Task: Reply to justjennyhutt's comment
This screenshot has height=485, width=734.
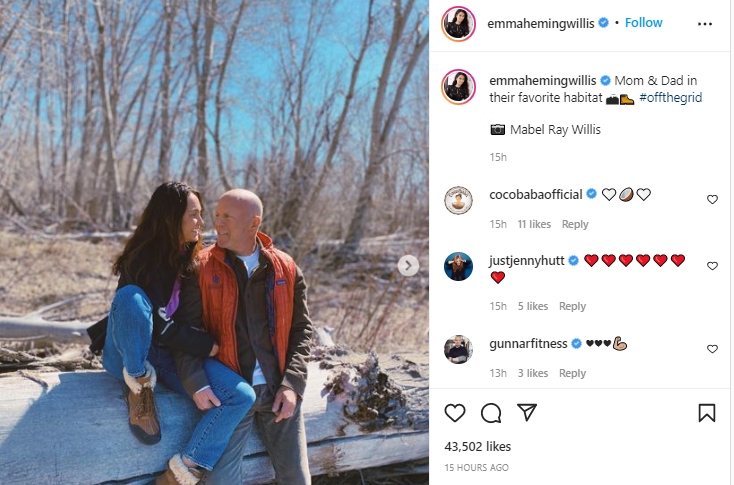Action: click(572, 306)
